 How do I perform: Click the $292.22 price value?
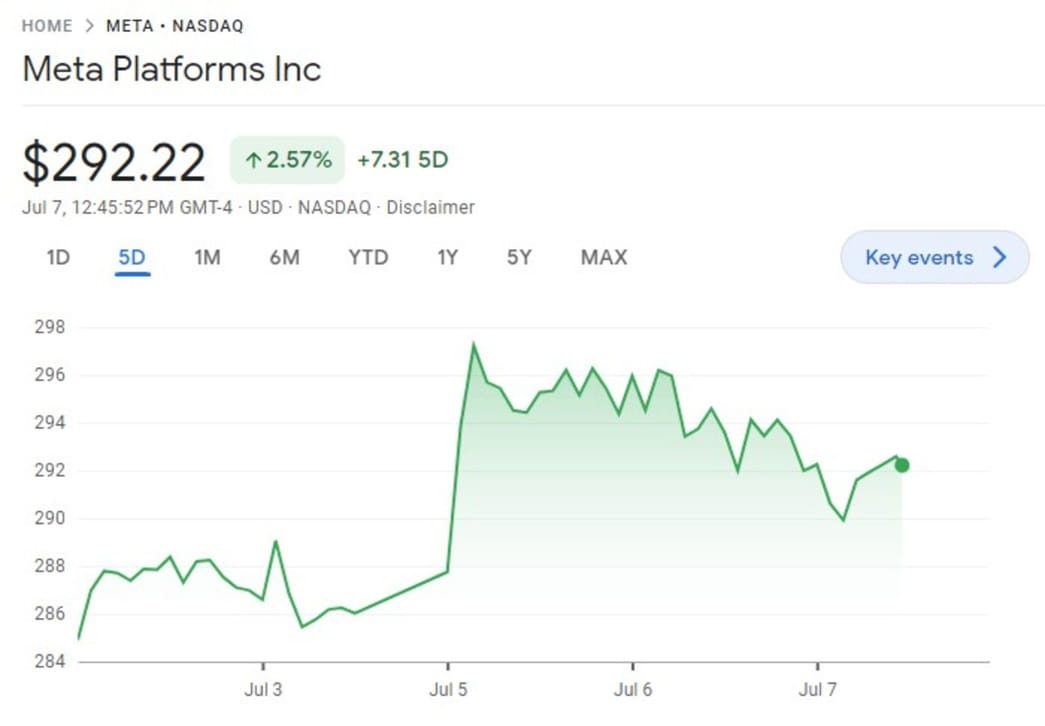click(x=114, y=163)
